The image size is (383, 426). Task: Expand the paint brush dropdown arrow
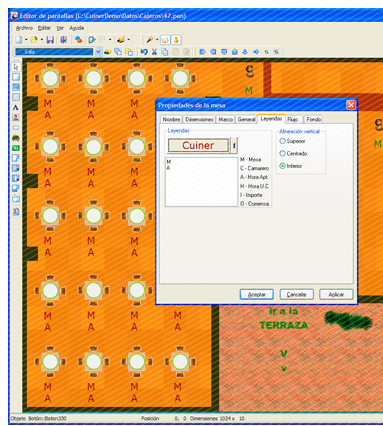(128, 40)
